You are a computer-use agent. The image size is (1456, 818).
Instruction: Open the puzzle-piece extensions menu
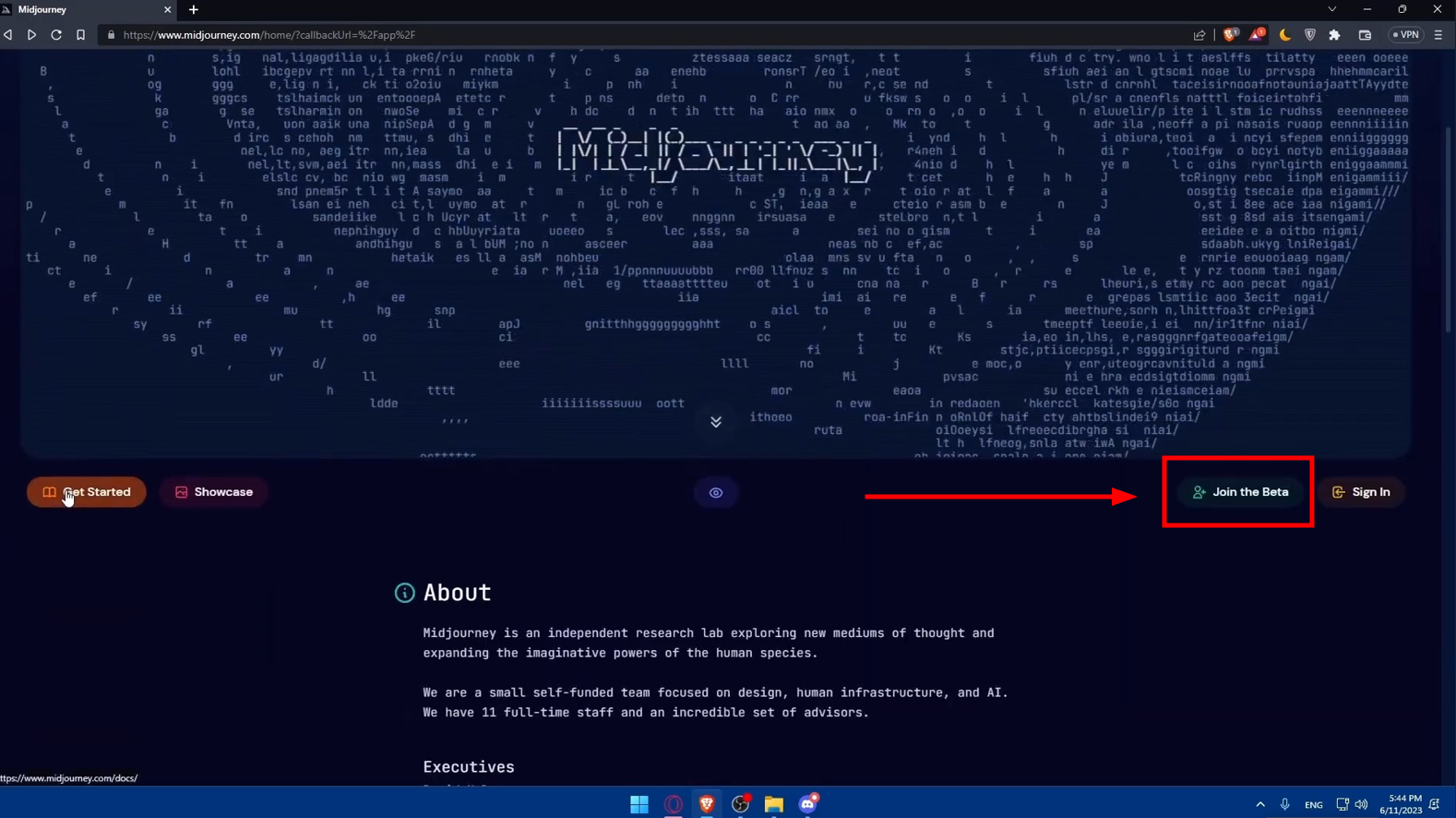1334,35
